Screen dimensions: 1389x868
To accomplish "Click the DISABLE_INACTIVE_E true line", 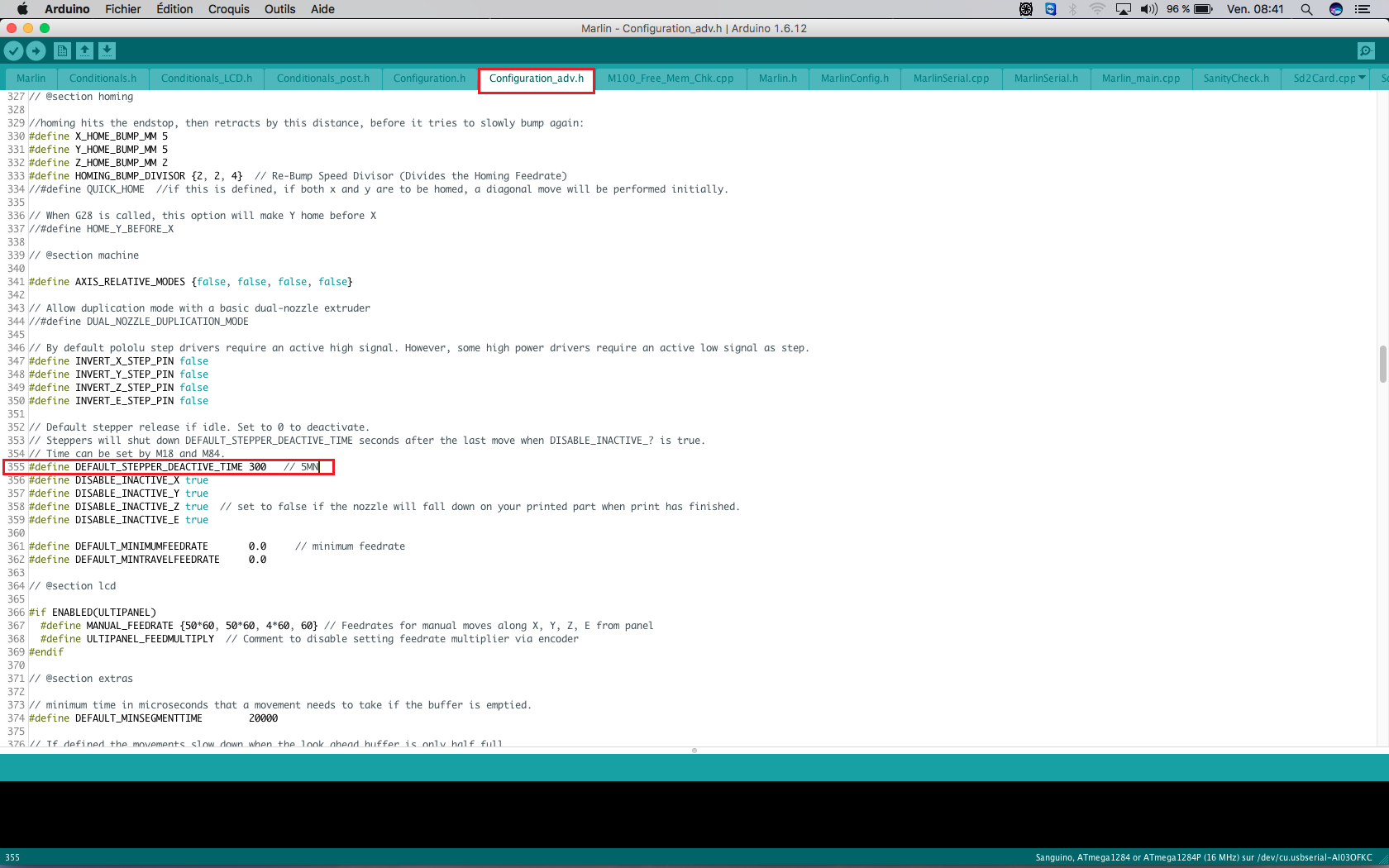I will point(118,520).
